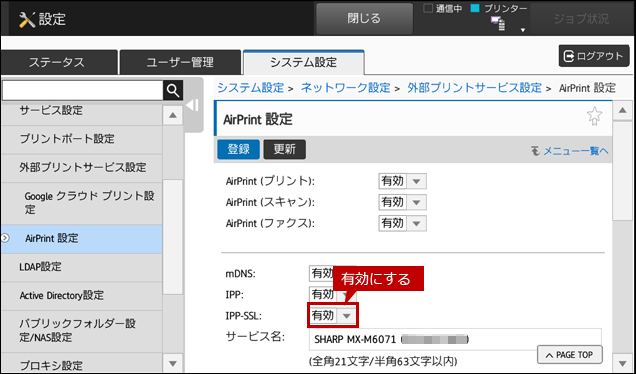Viewport: 636px width, 374px height.
Task: Click the search magnifier icon
Action: [x=173, y=90]
